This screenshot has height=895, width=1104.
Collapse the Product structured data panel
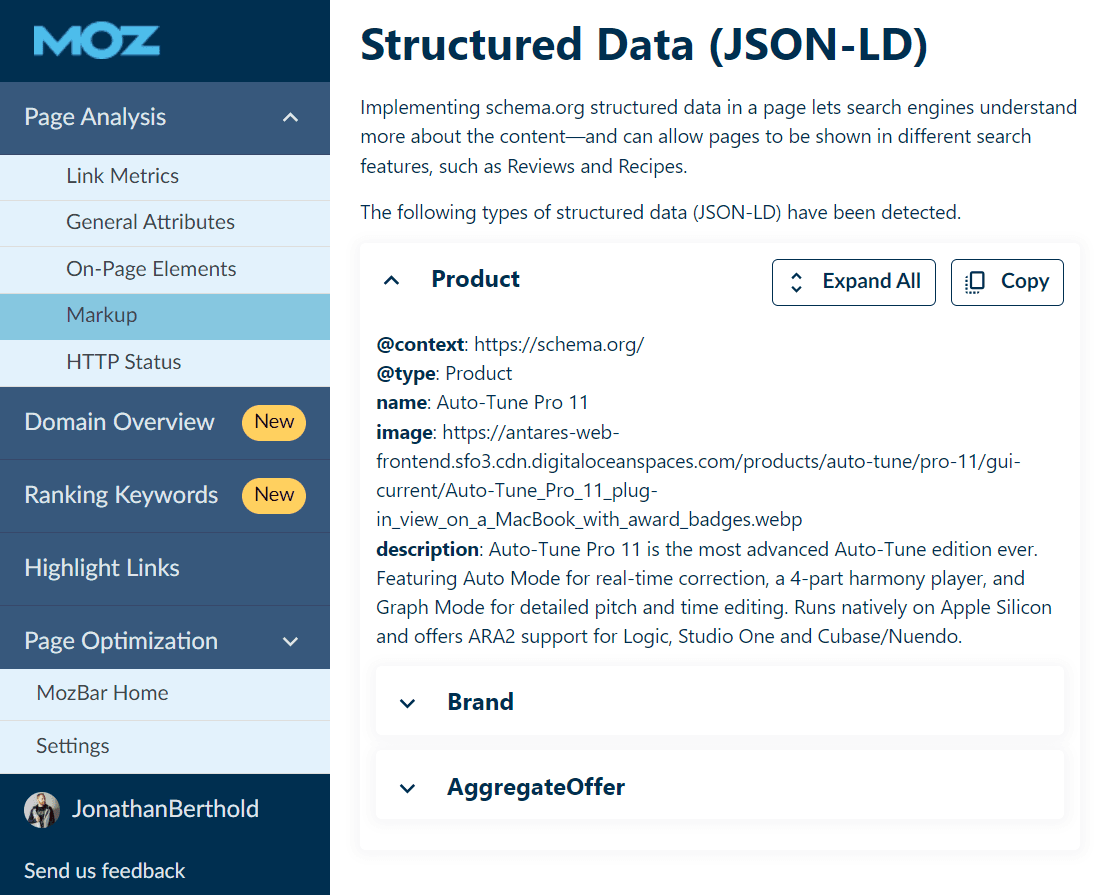392,280
